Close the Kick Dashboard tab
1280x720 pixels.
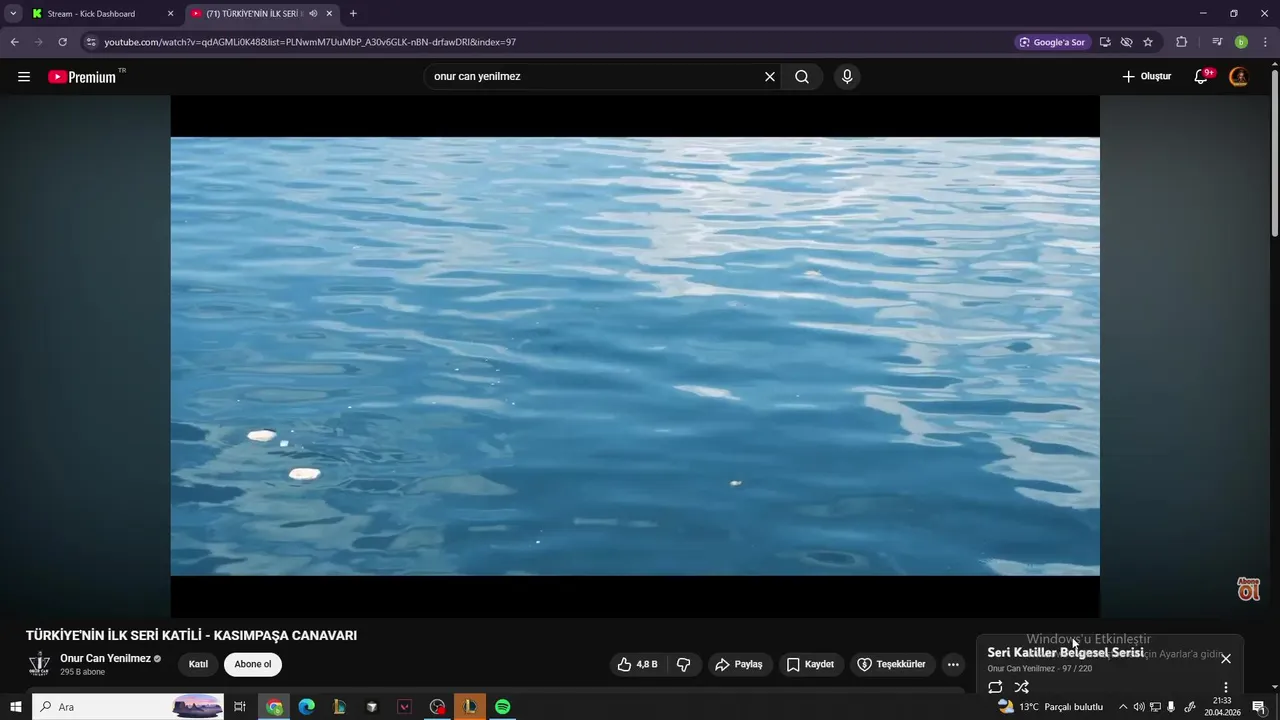pyautogui.click(x=170, y=14)
